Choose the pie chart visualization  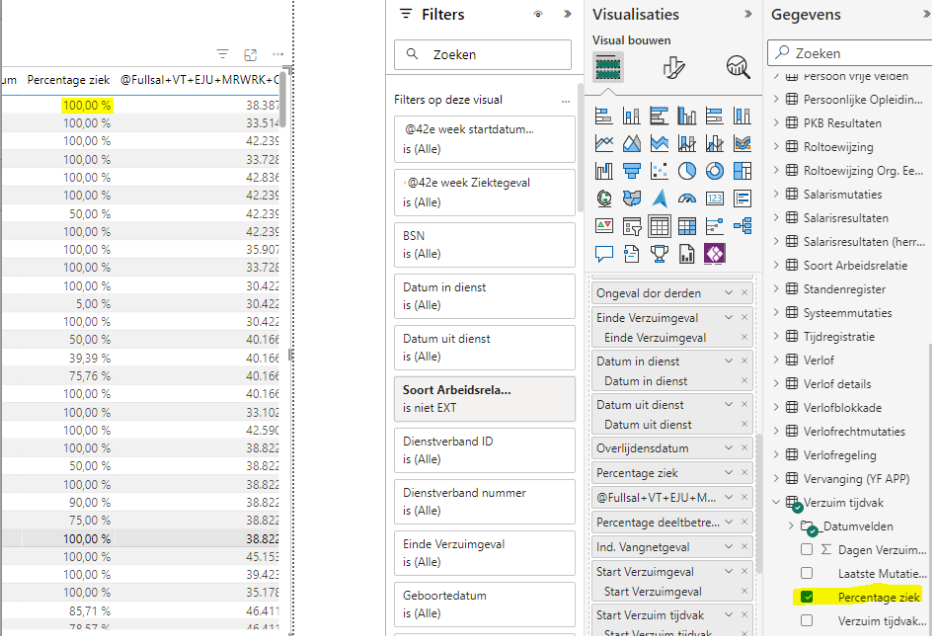click(x=687, y=171)
